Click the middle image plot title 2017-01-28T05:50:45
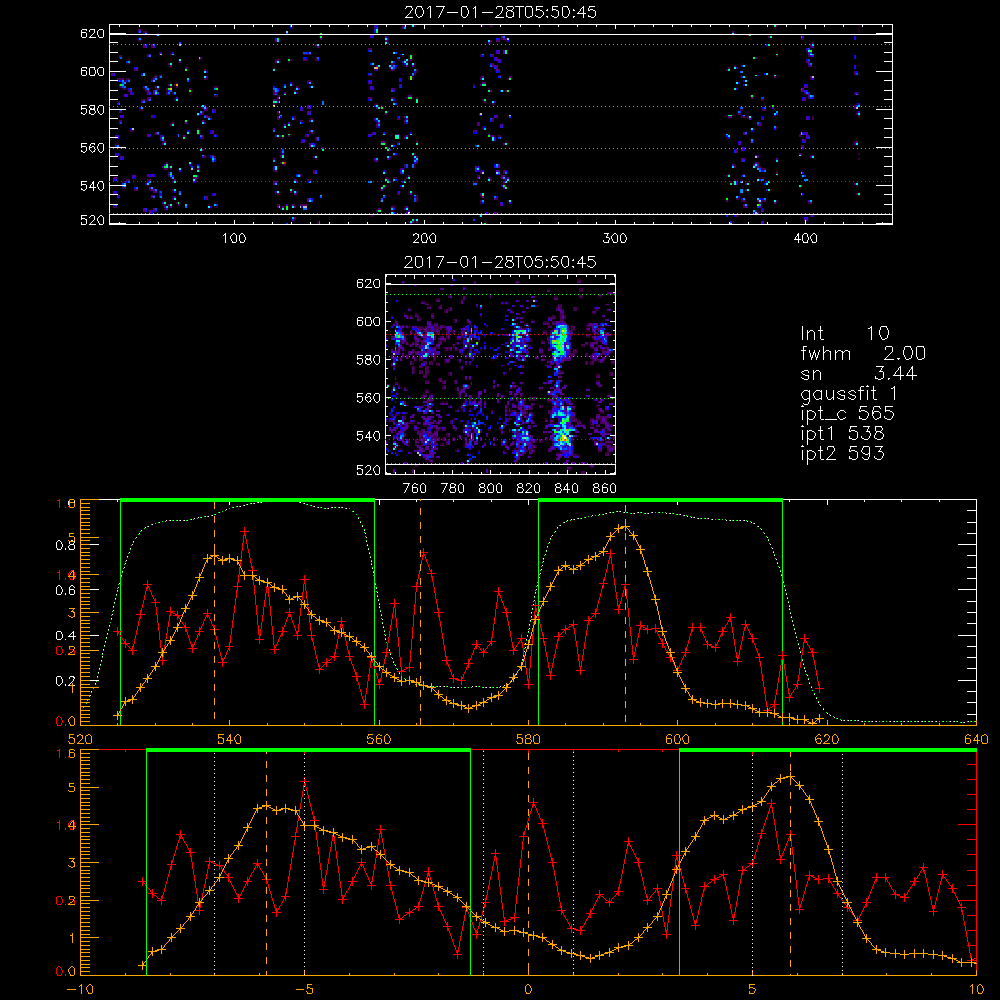The image size is (1000, 1000). [501, 262]
